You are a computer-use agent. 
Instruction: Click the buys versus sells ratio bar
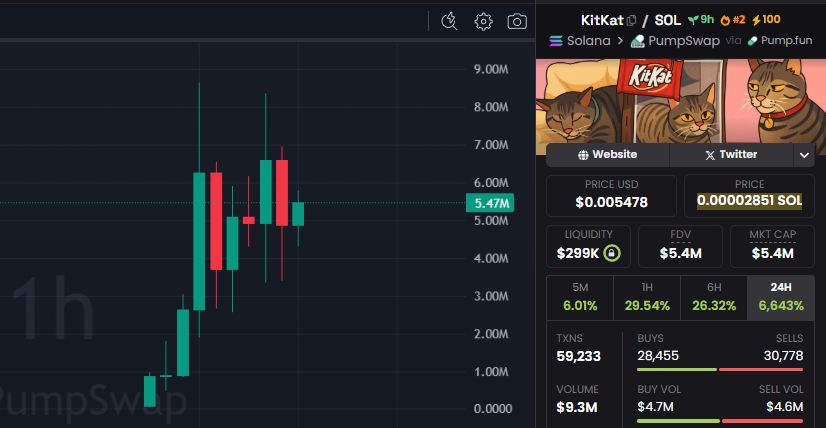pos(720,369)
